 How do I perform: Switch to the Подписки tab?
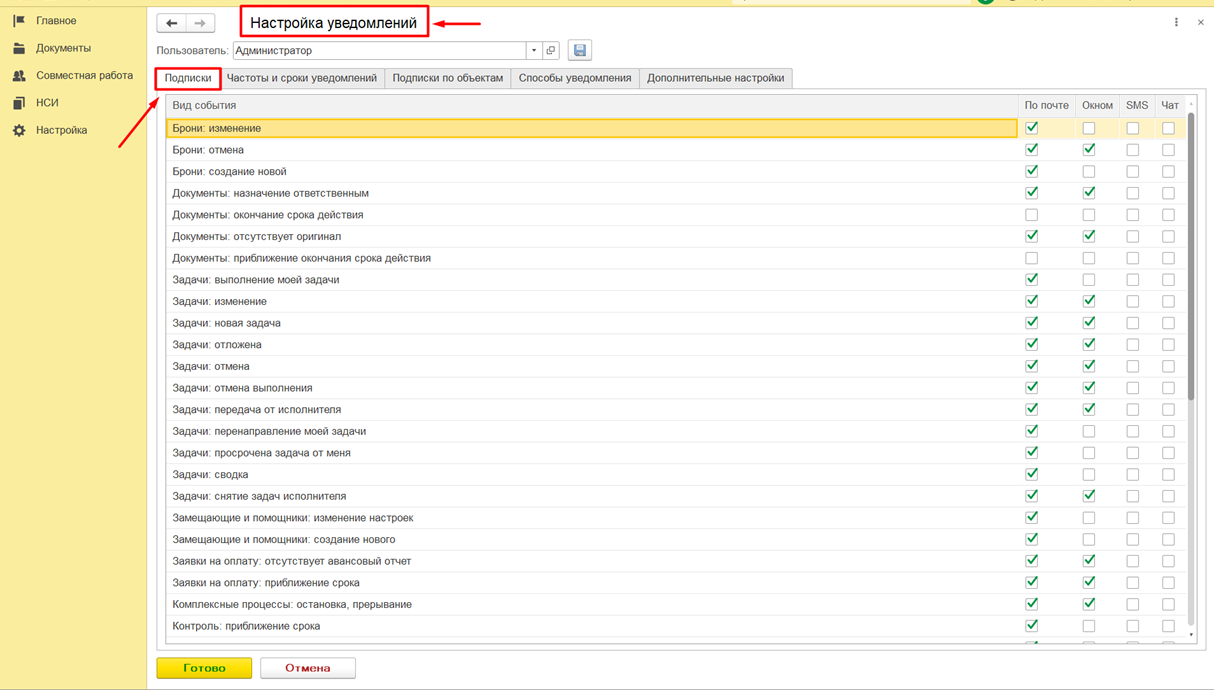tap(188, 78)
